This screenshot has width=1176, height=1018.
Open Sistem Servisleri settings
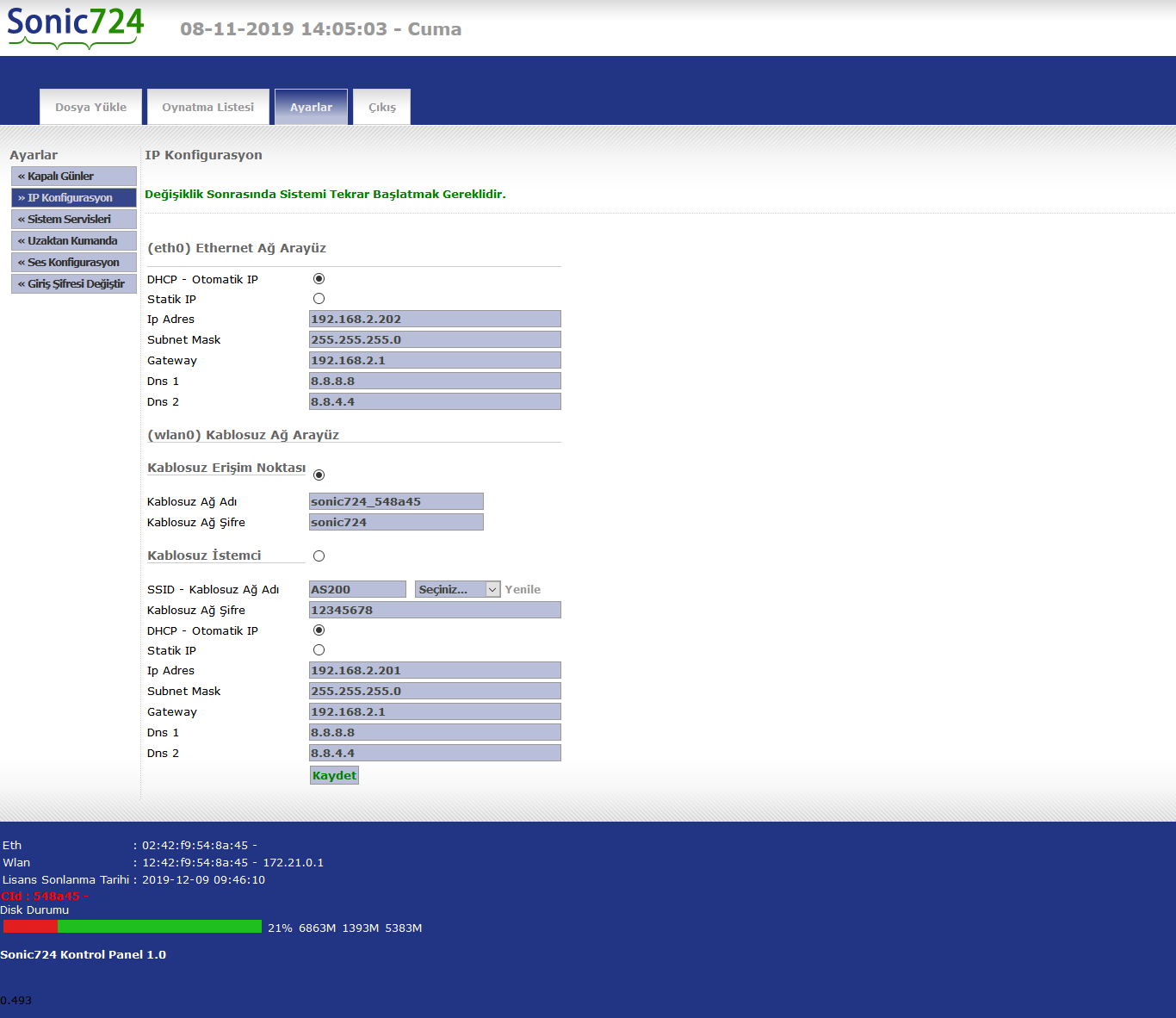[74, 219]
